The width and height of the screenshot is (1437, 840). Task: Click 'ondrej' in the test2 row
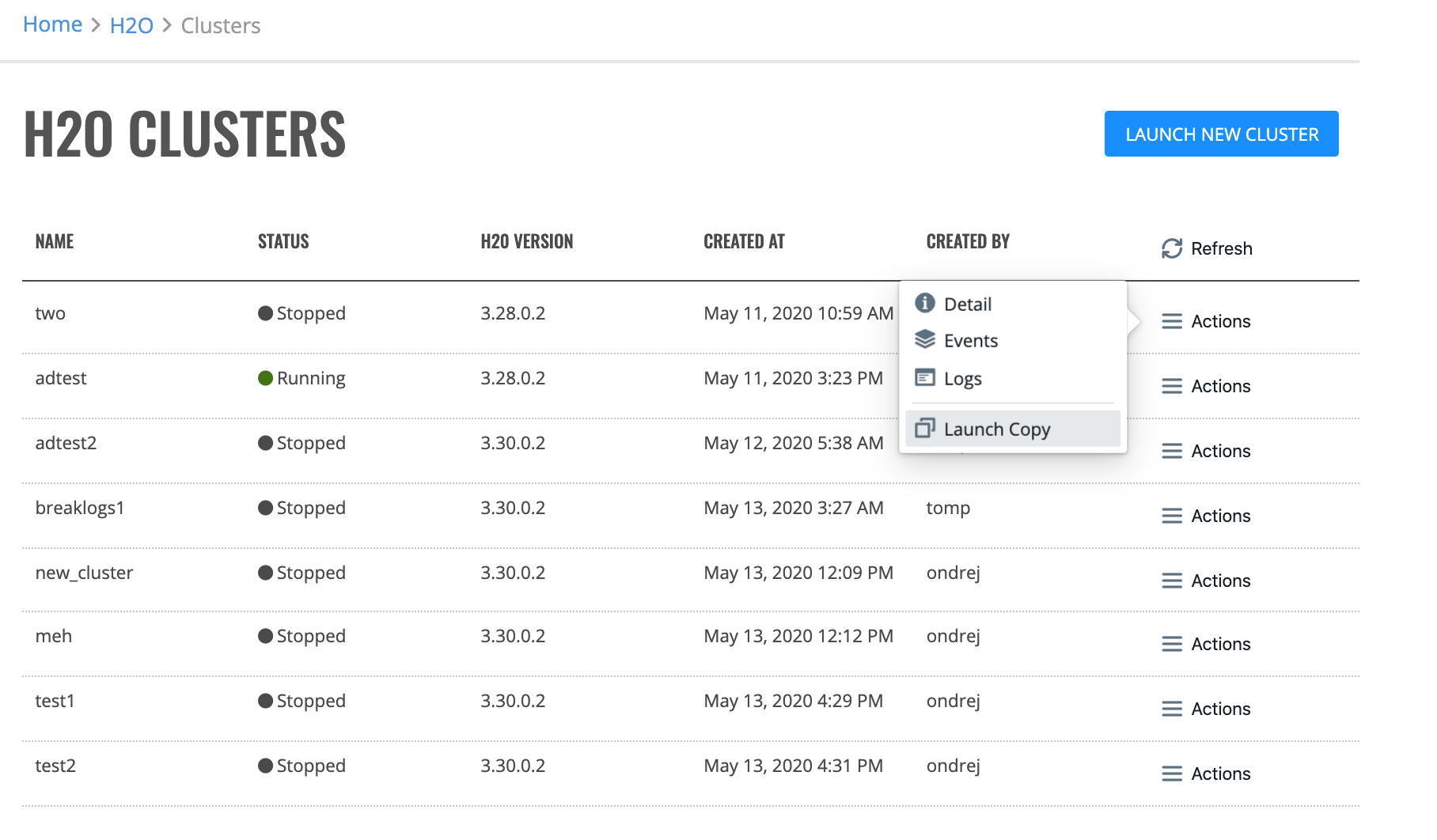[953, 766]
